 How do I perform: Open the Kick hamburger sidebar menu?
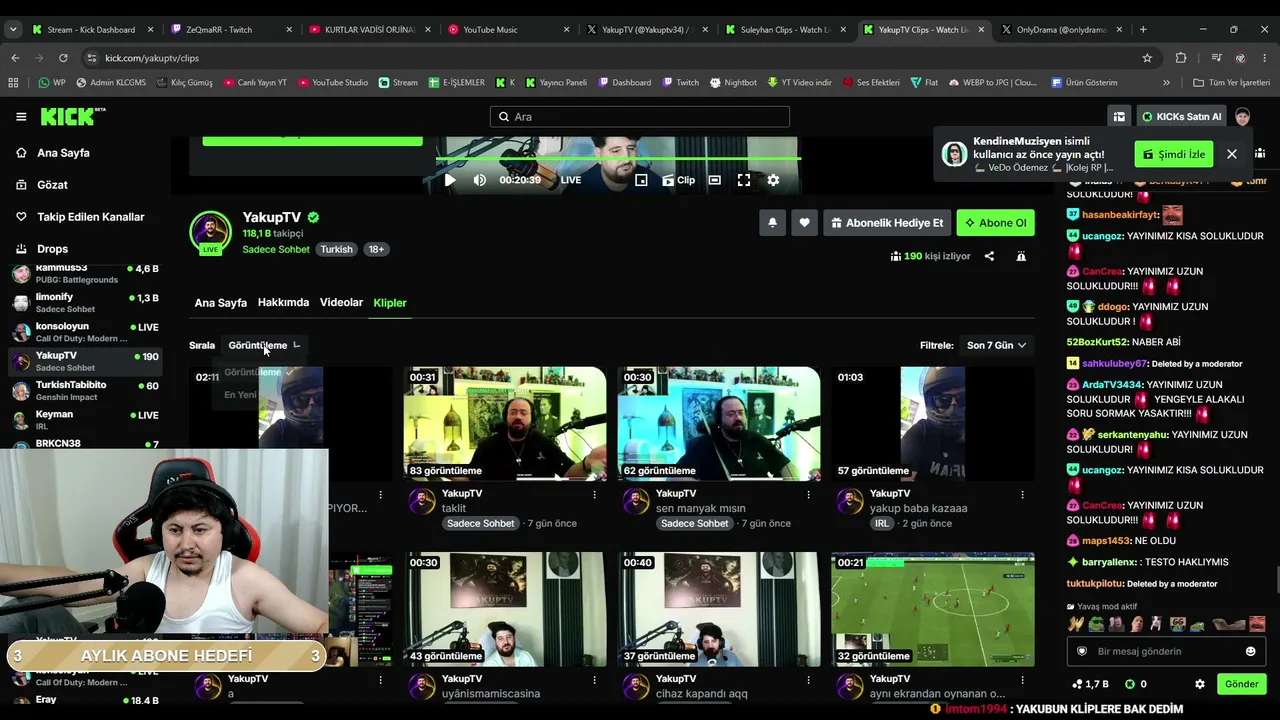pyautogui.click(x=21, y=117)
